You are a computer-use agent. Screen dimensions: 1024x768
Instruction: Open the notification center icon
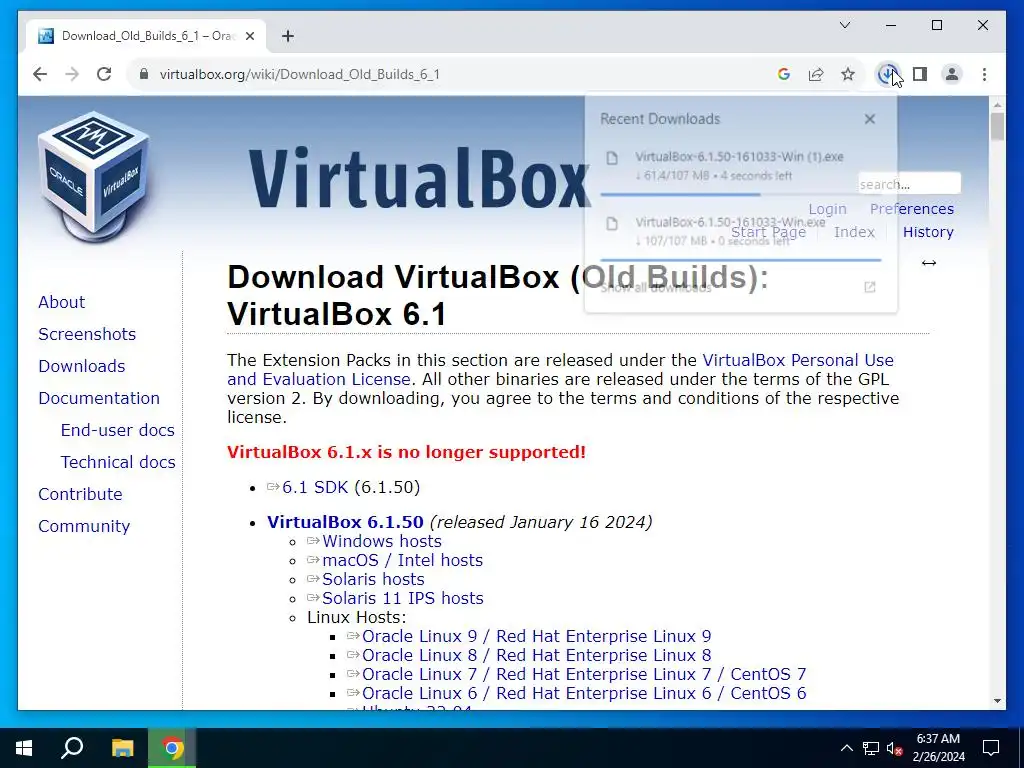click(x=991, y=748)
